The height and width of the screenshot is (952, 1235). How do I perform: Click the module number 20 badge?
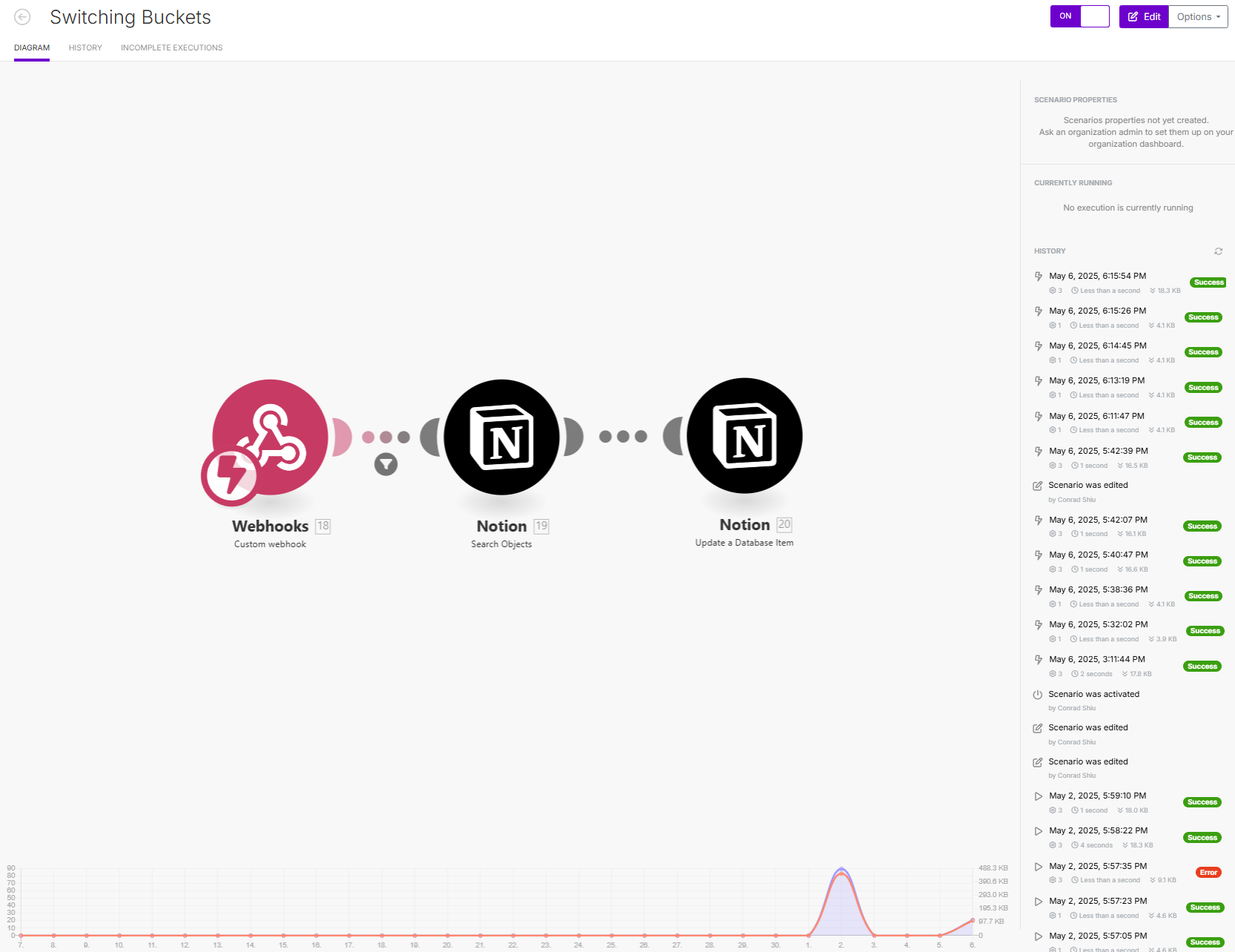pyautogui.click(x=784, y=524)
